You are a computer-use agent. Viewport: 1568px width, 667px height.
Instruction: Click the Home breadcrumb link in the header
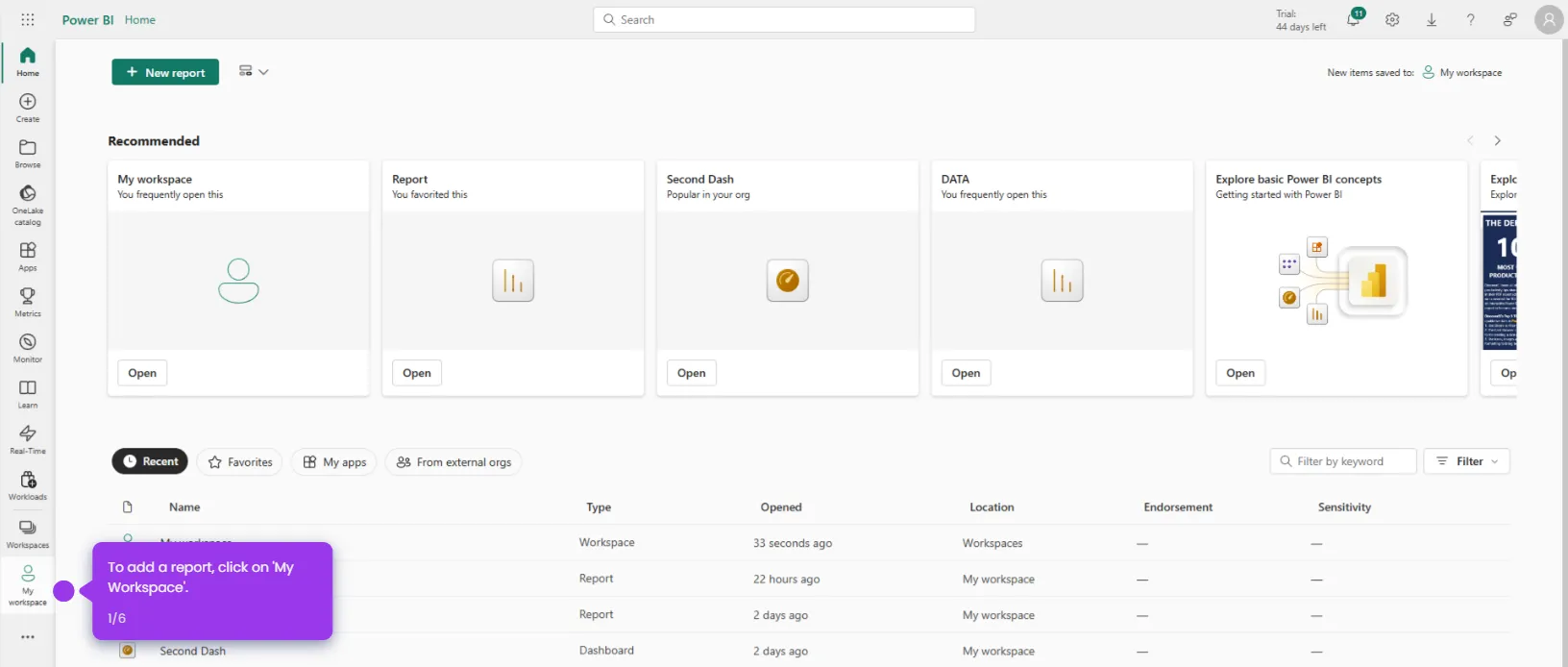(140, 19)
